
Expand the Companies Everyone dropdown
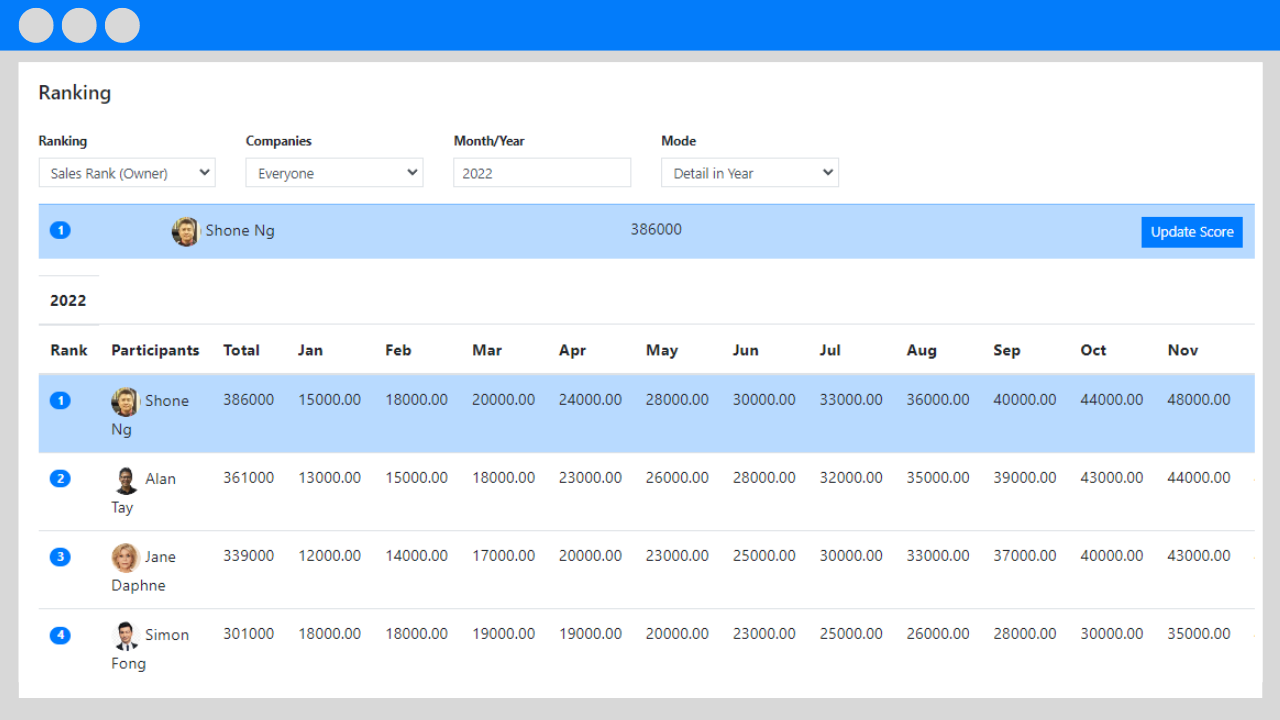(335, 173)
